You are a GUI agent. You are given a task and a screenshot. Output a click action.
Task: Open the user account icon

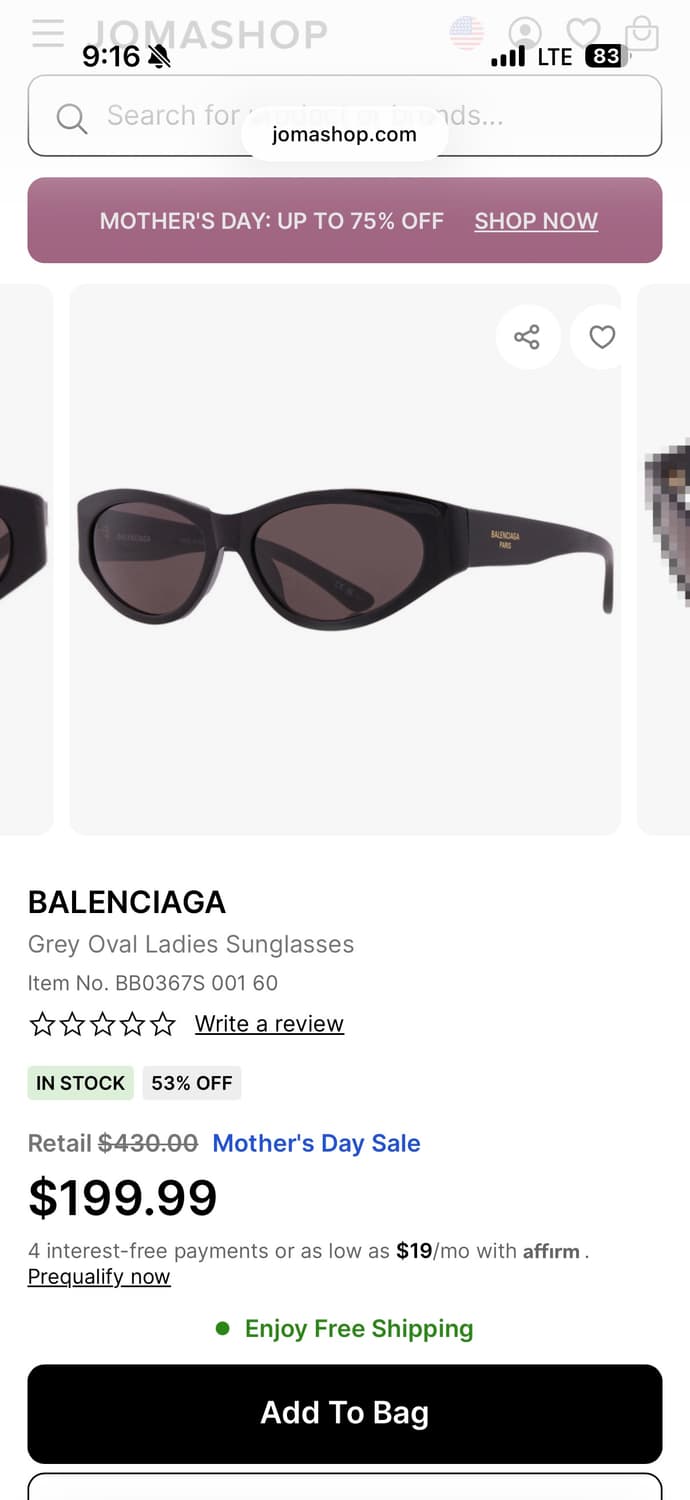(x=525, y=33)
